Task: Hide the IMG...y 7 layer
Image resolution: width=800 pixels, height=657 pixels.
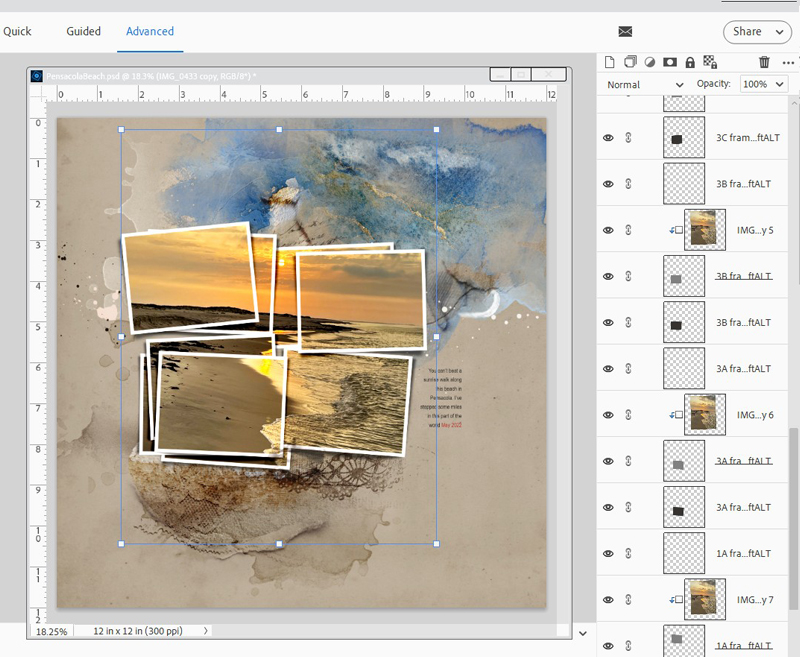Action: pyautogui.click(x=608, y=599)
